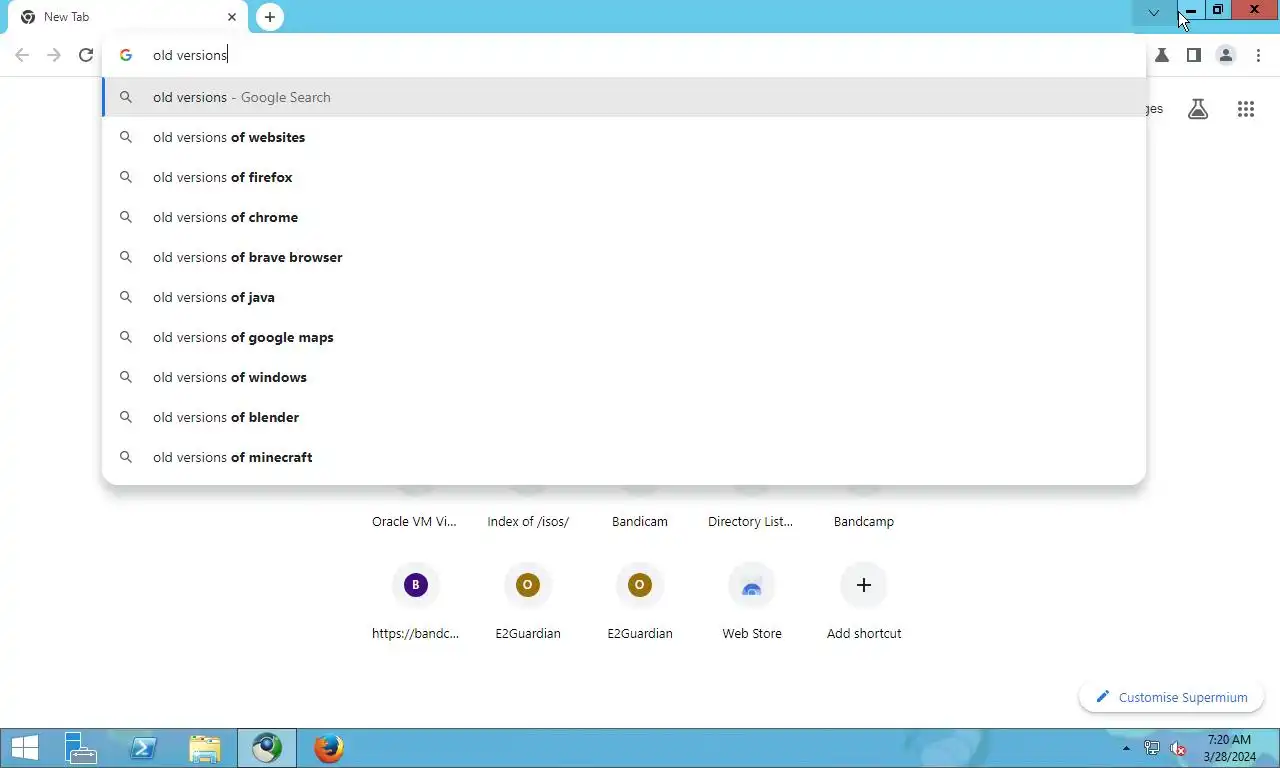Choose 'old versions of java' suggestion
The height and width of the screenshot is (768, 1280).
click(624, 297)
